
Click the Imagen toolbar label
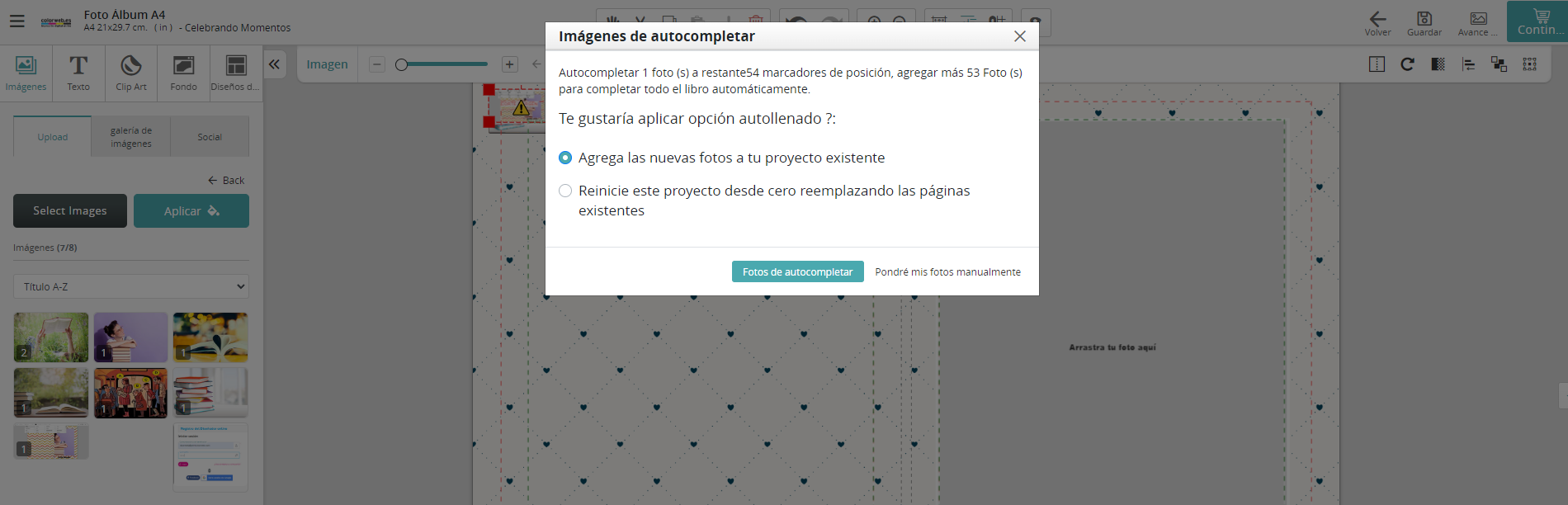[x=328, y=64]
